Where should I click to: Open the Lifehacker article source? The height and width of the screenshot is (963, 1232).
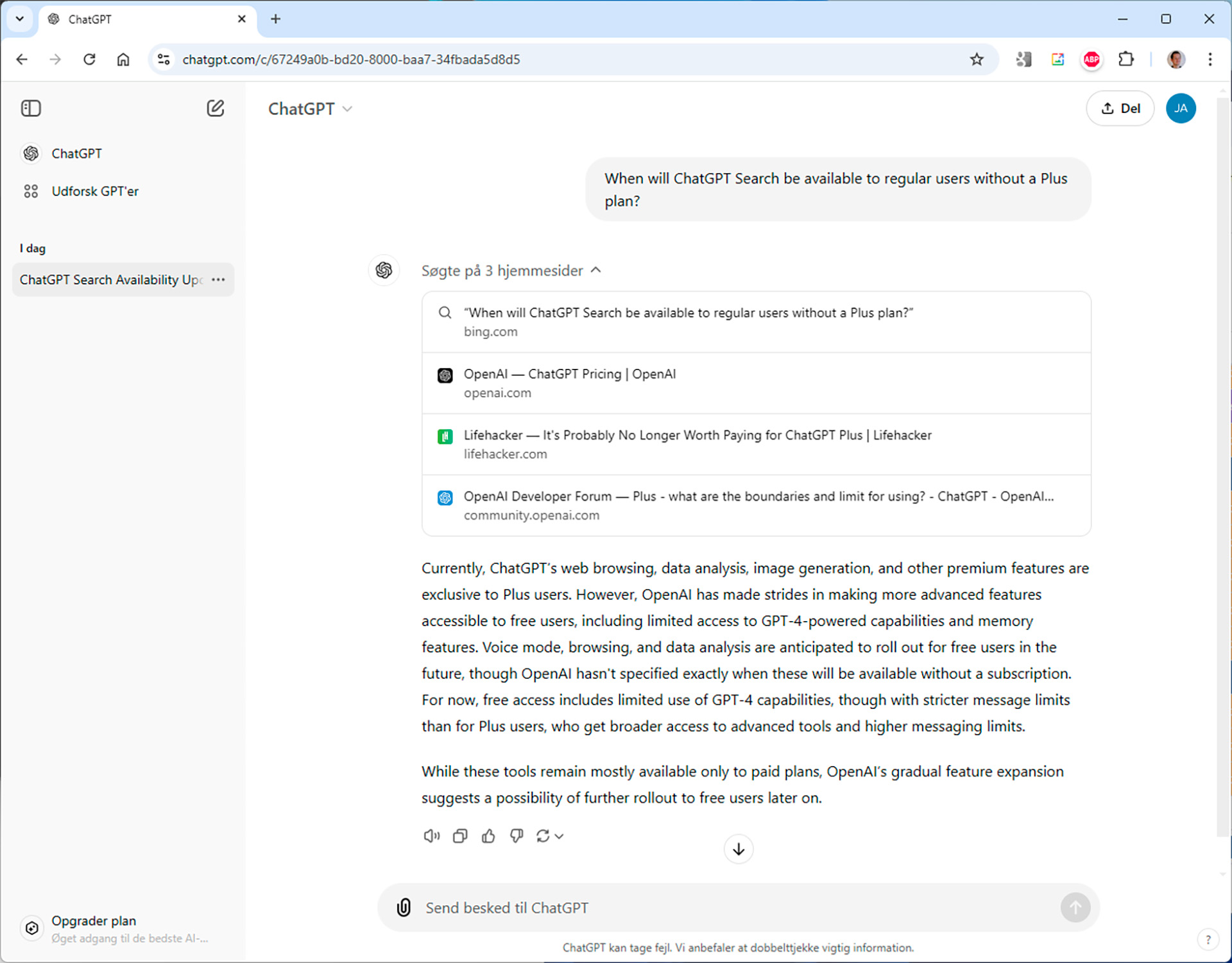(x=757, y=444)
